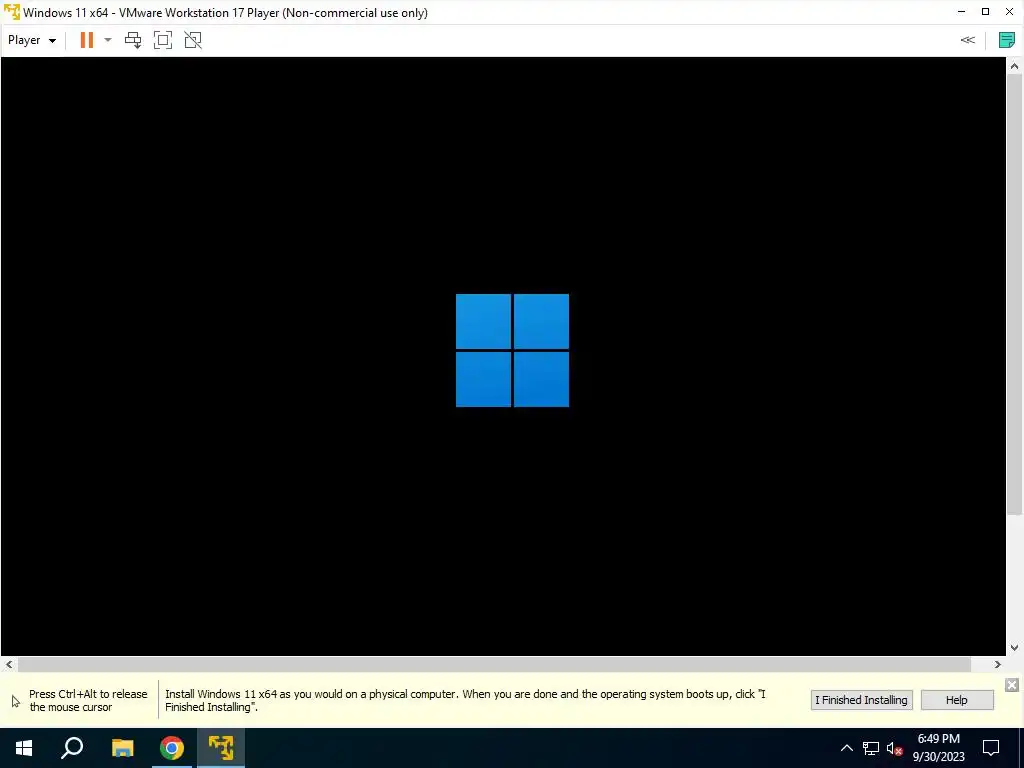Click the horizontal scrollbar right arrow

point(997,664)
